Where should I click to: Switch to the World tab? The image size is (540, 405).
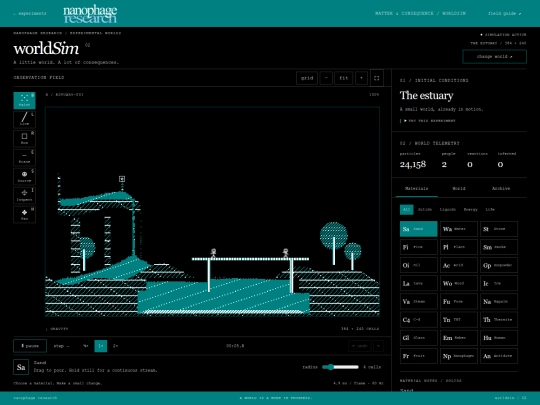459,188
